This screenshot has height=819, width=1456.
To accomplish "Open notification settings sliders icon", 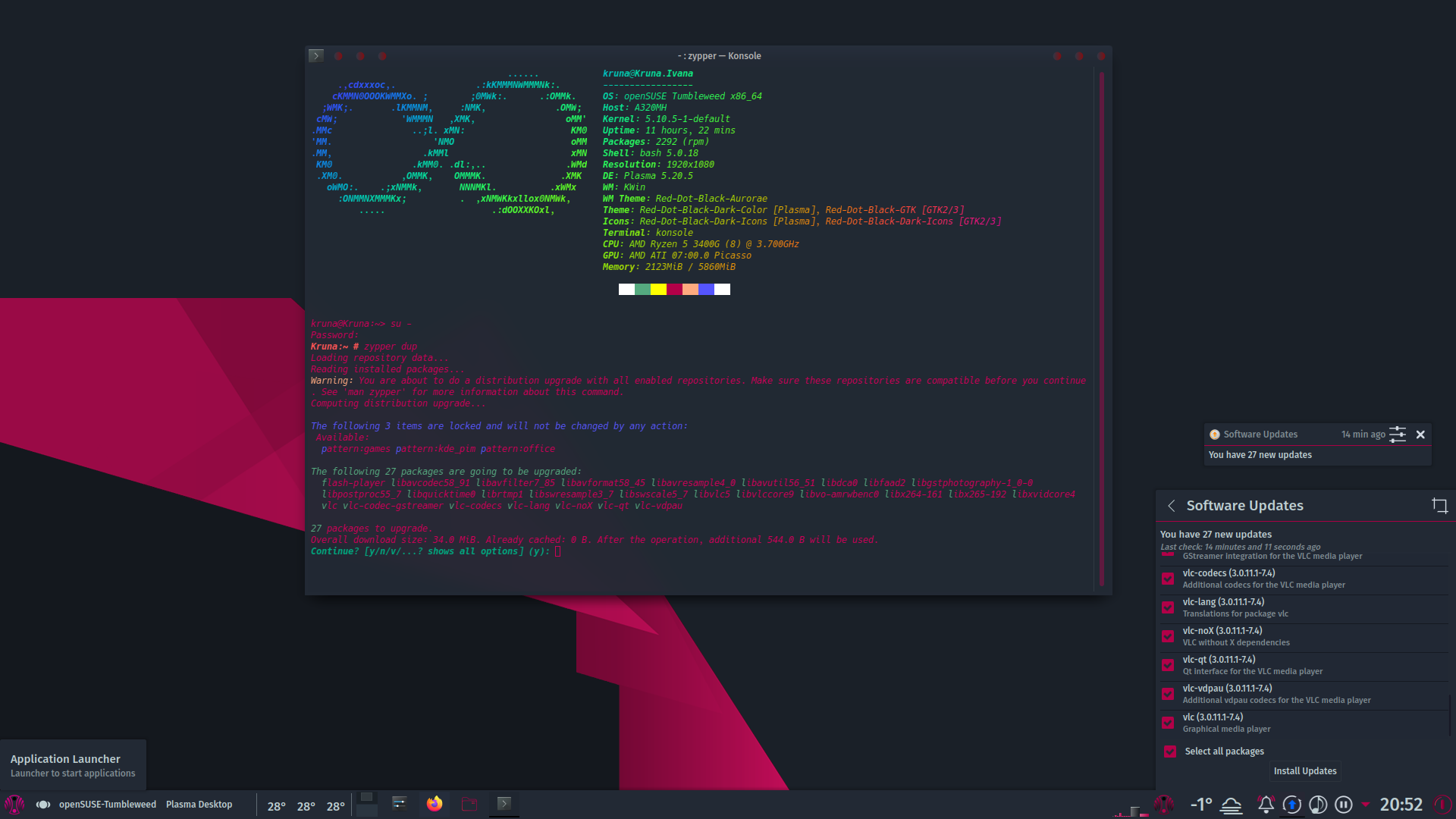I will (1398, 435).
